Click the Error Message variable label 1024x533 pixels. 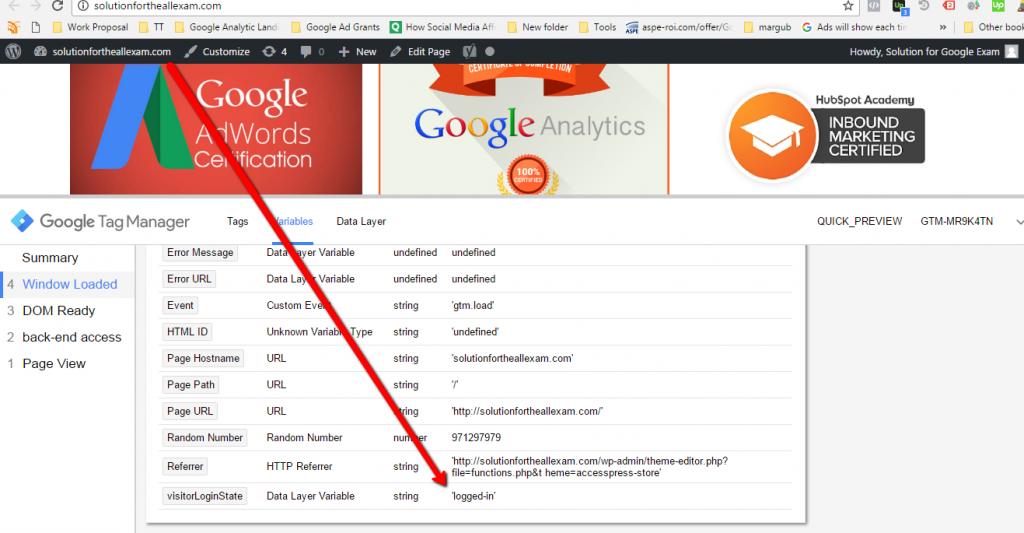(x=200, y=253)
